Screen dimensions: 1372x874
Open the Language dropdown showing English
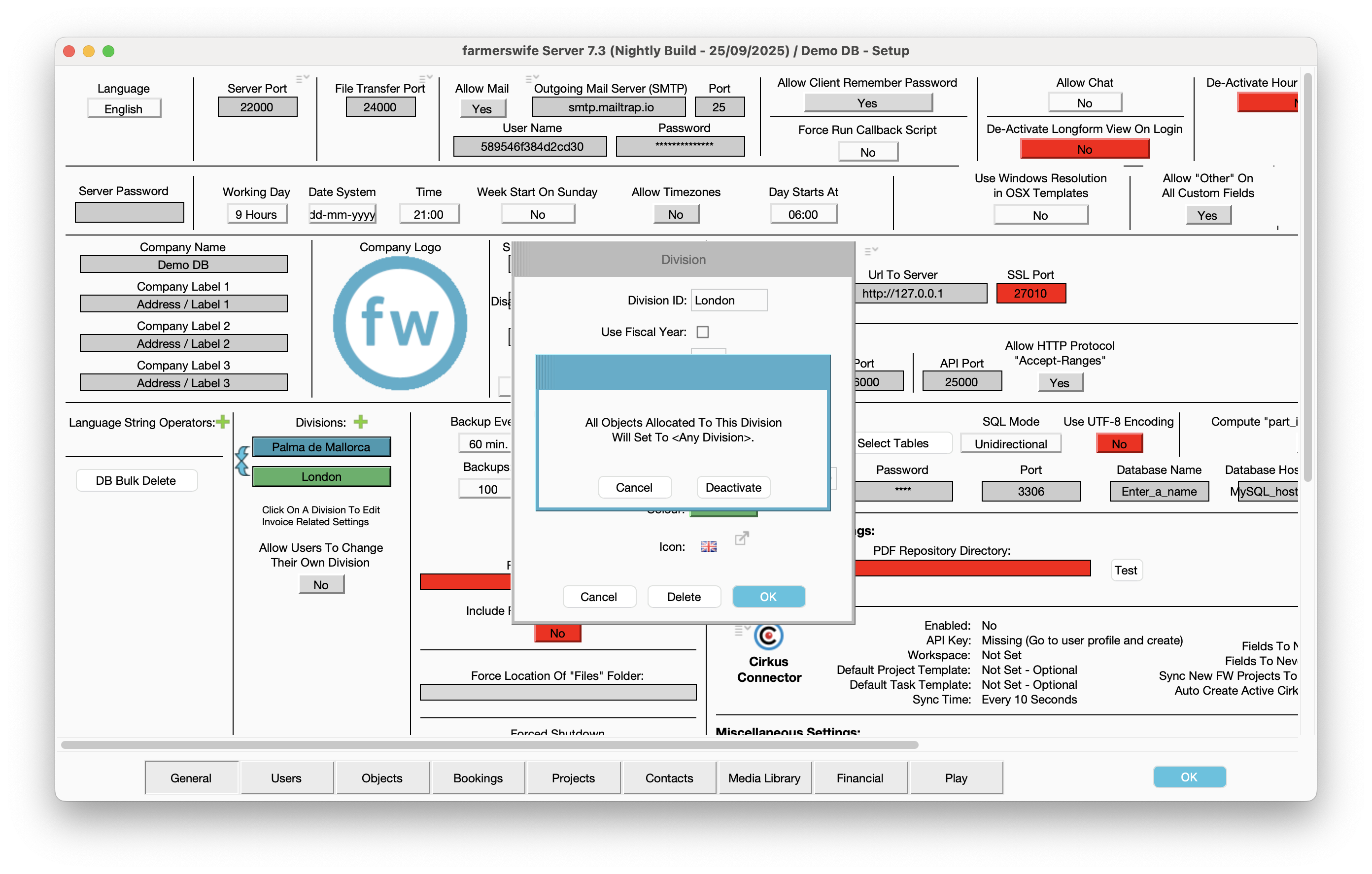(x=124, y=108)
